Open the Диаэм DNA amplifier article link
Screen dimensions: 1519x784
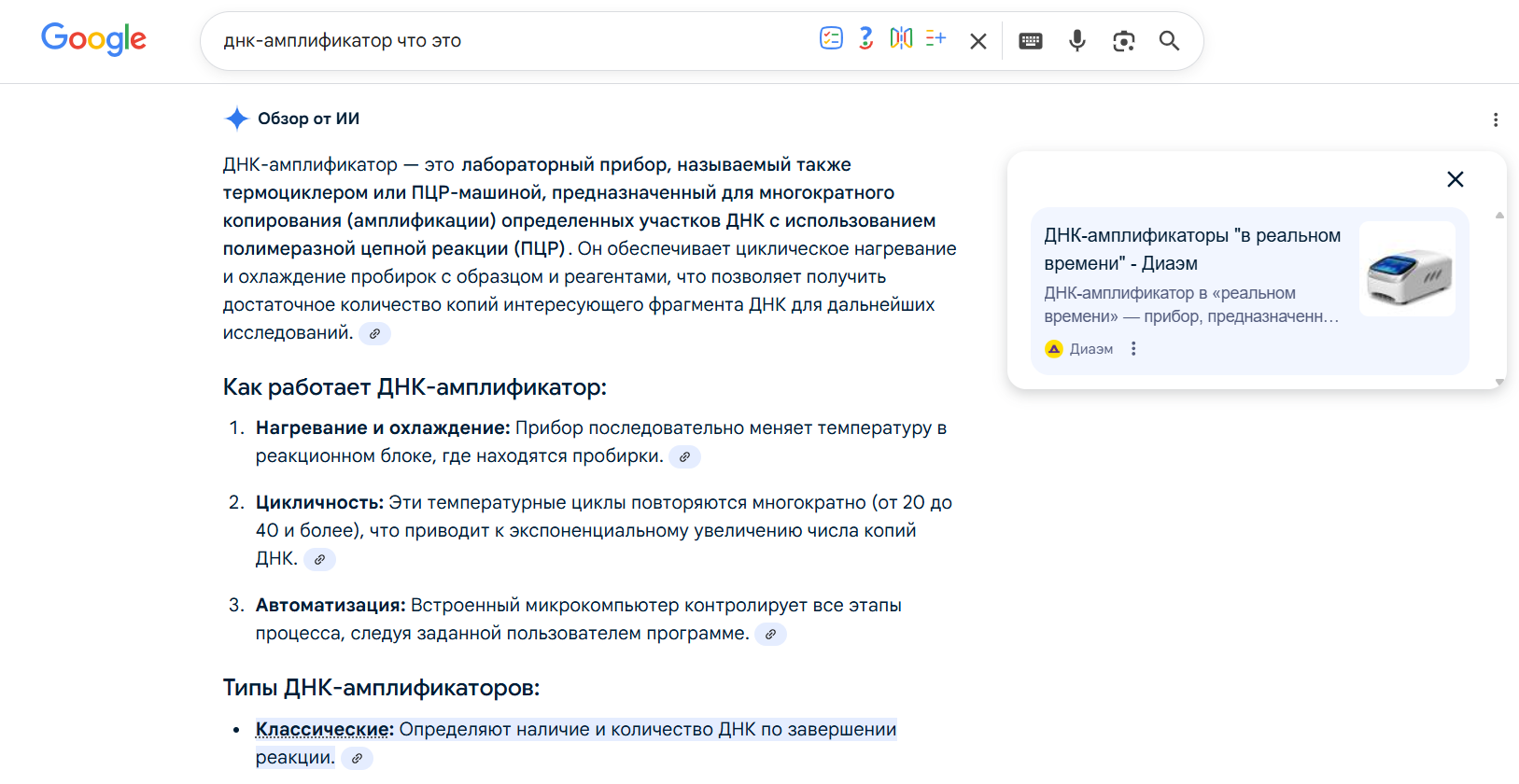[x=1191, y=249]
